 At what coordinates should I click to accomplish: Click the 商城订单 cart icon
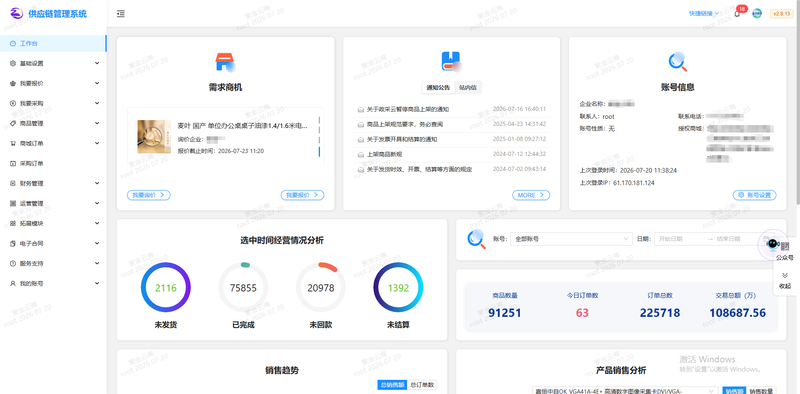(13, 143)
